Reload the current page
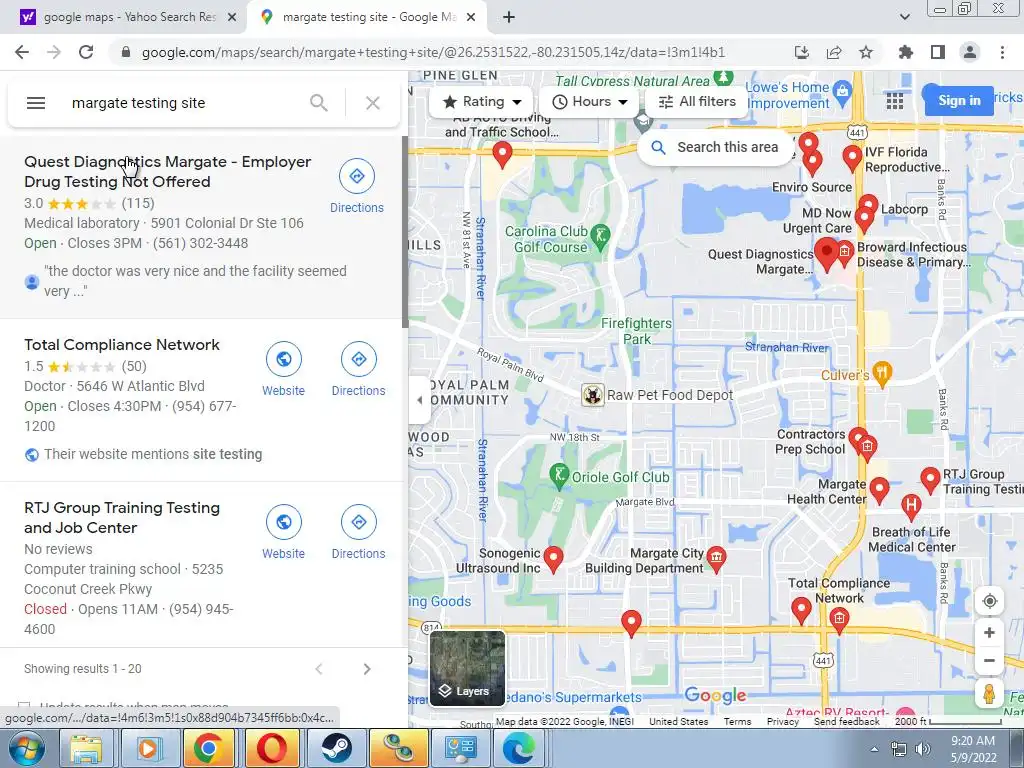This screenshot has width=1024, height=768. click(86, 52)
